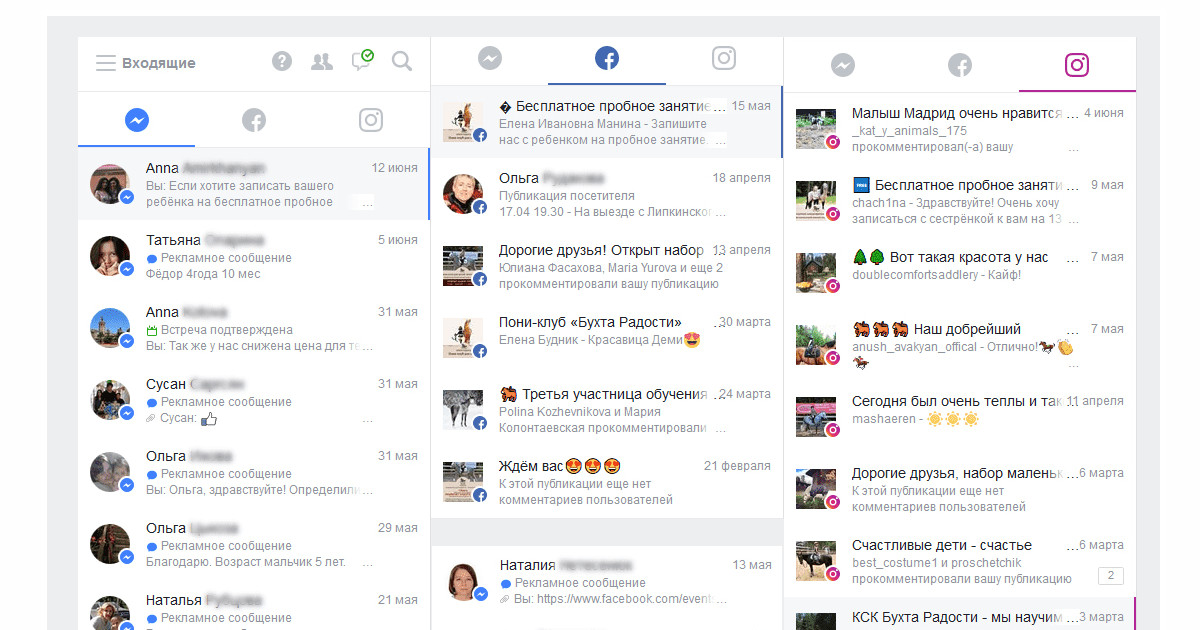Click the comment count badge showing 2
This screenshot has height=630, width=1200.
coord(1110,576)
